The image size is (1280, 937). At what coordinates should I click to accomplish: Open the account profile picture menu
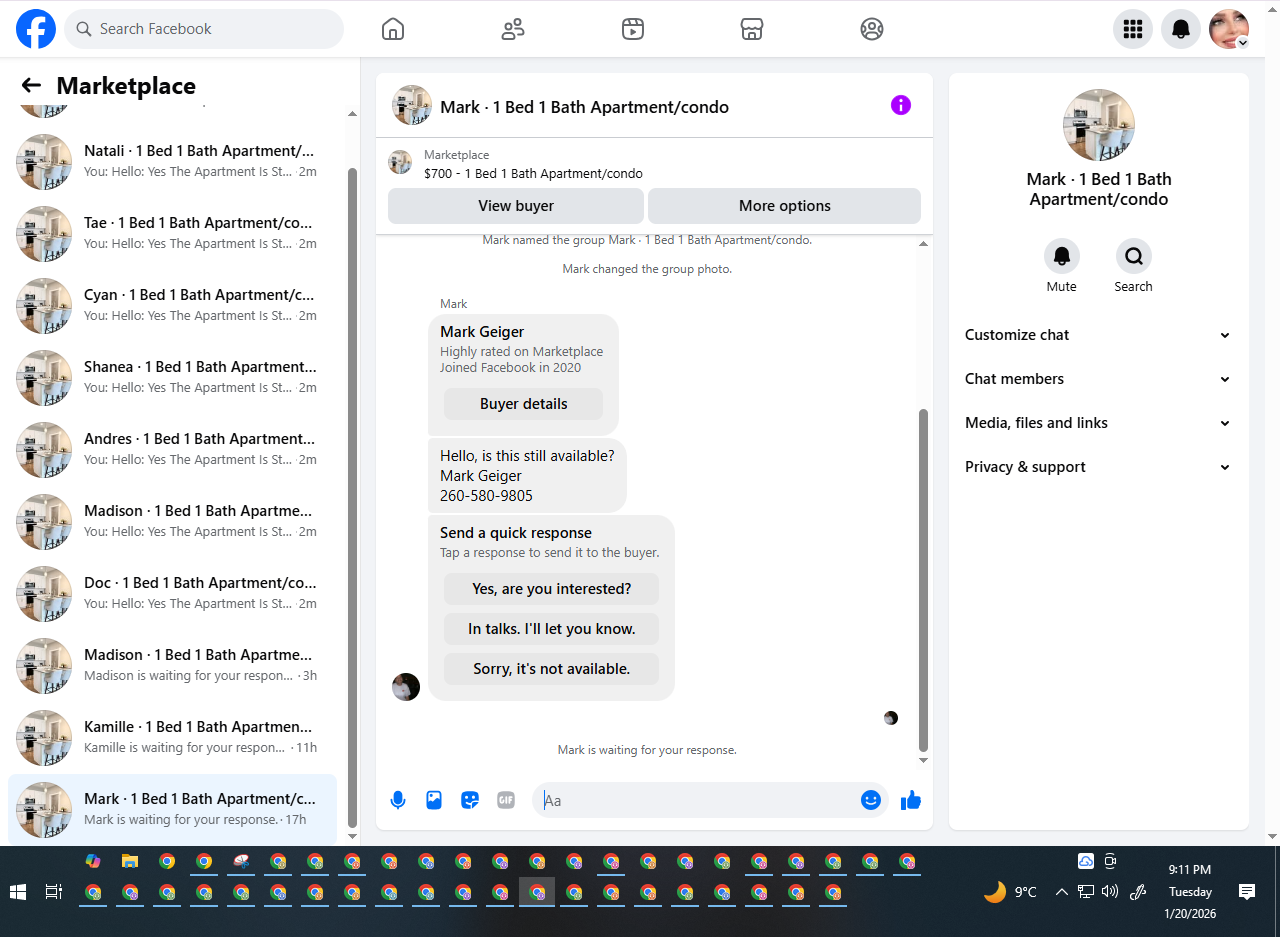(1229, 29)
